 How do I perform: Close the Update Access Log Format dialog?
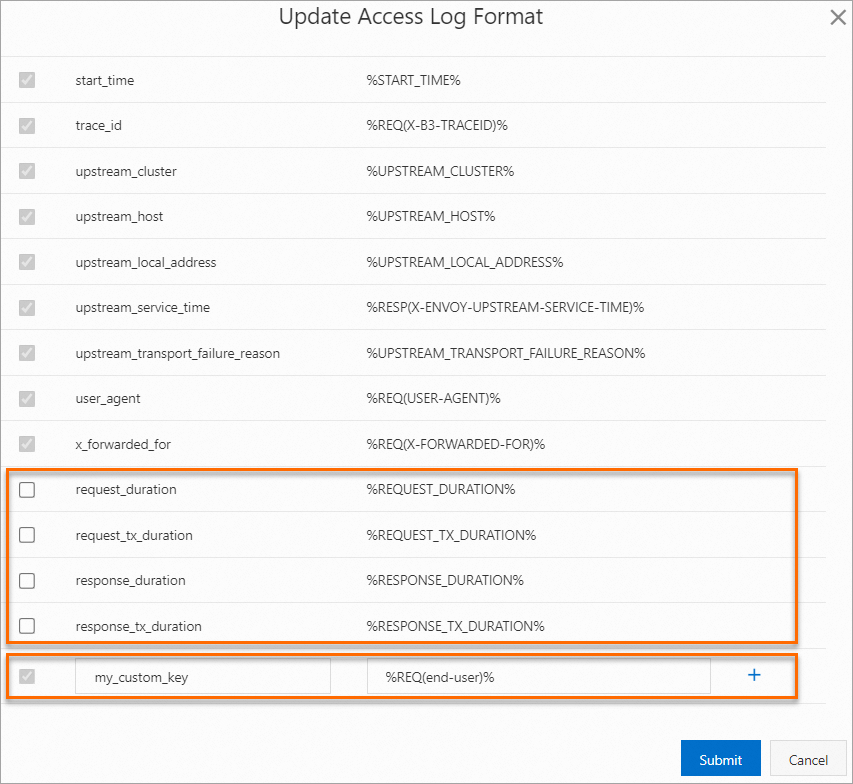pos(838,18)
